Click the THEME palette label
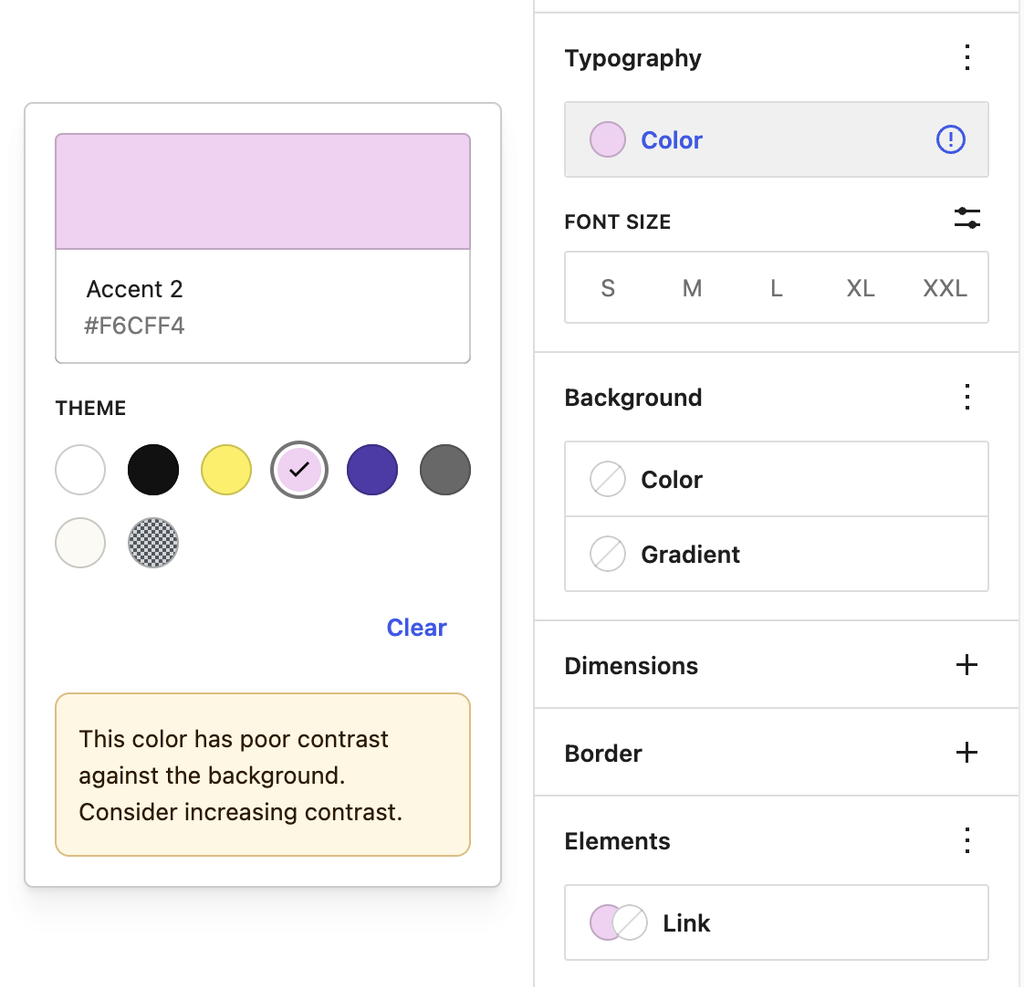The height and width of the screenshot is (987, 1024). click(x=91, y=408)
